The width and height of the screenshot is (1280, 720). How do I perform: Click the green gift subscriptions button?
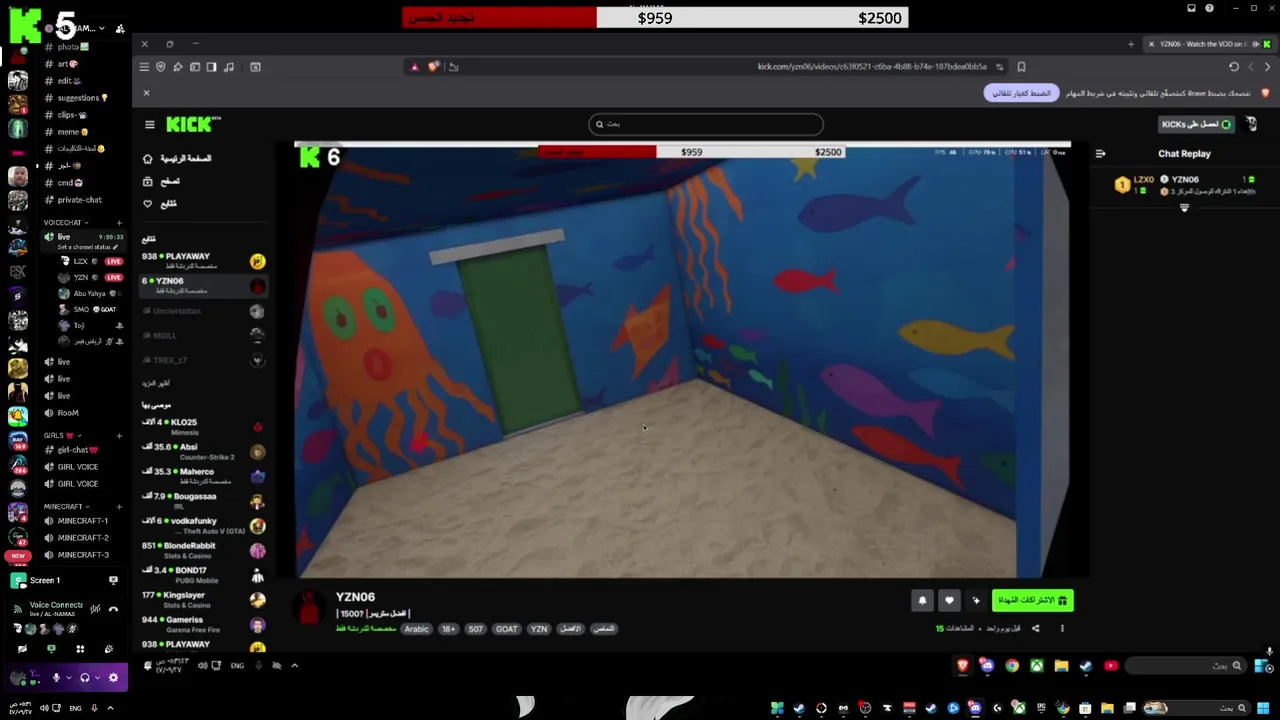click(1032, 601)
